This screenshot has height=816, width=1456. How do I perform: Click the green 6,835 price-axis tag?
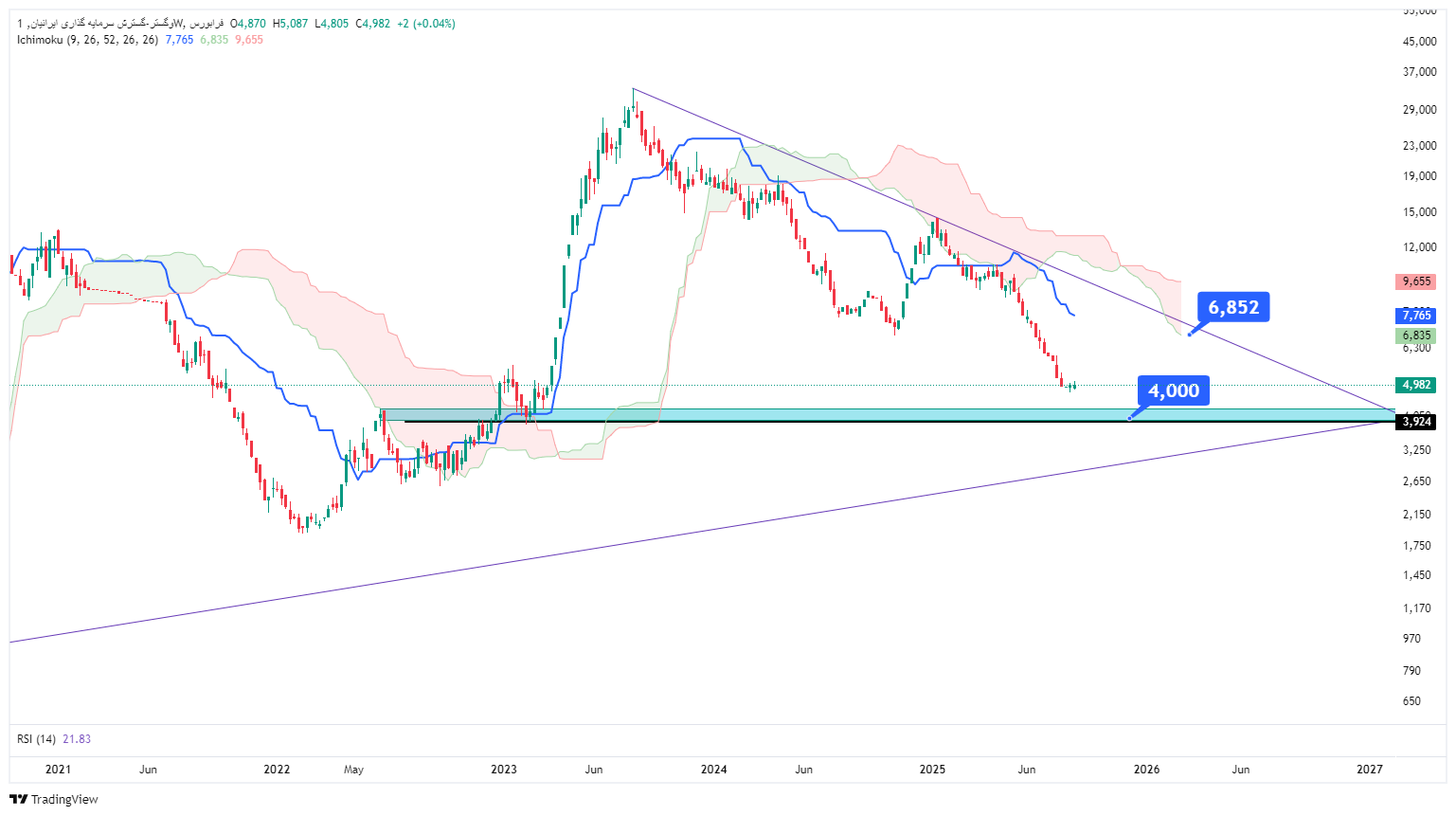coord(1416,335)
